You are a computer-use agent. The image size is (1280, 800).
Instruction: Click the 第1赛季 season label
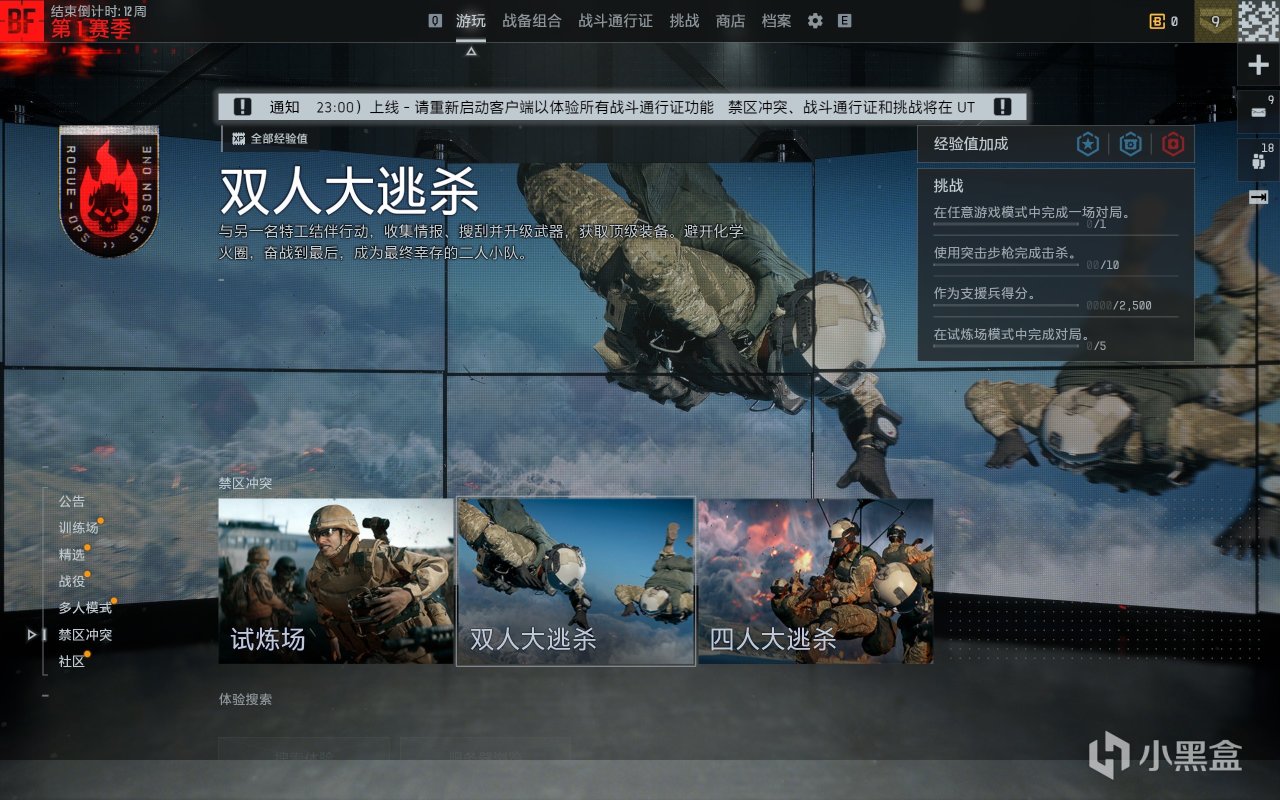91,29
